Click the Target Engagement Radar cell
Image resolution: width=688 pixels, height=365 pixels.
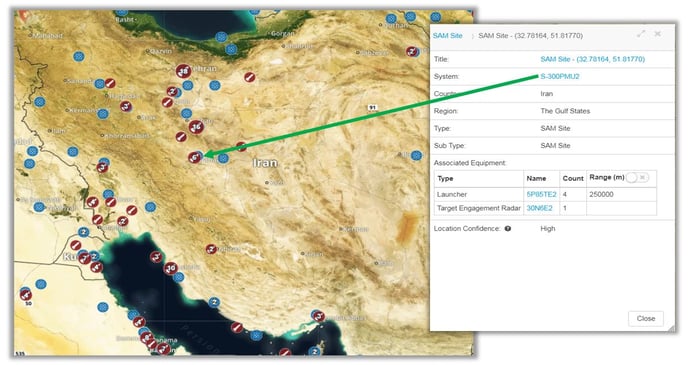(x=479, y=208)
